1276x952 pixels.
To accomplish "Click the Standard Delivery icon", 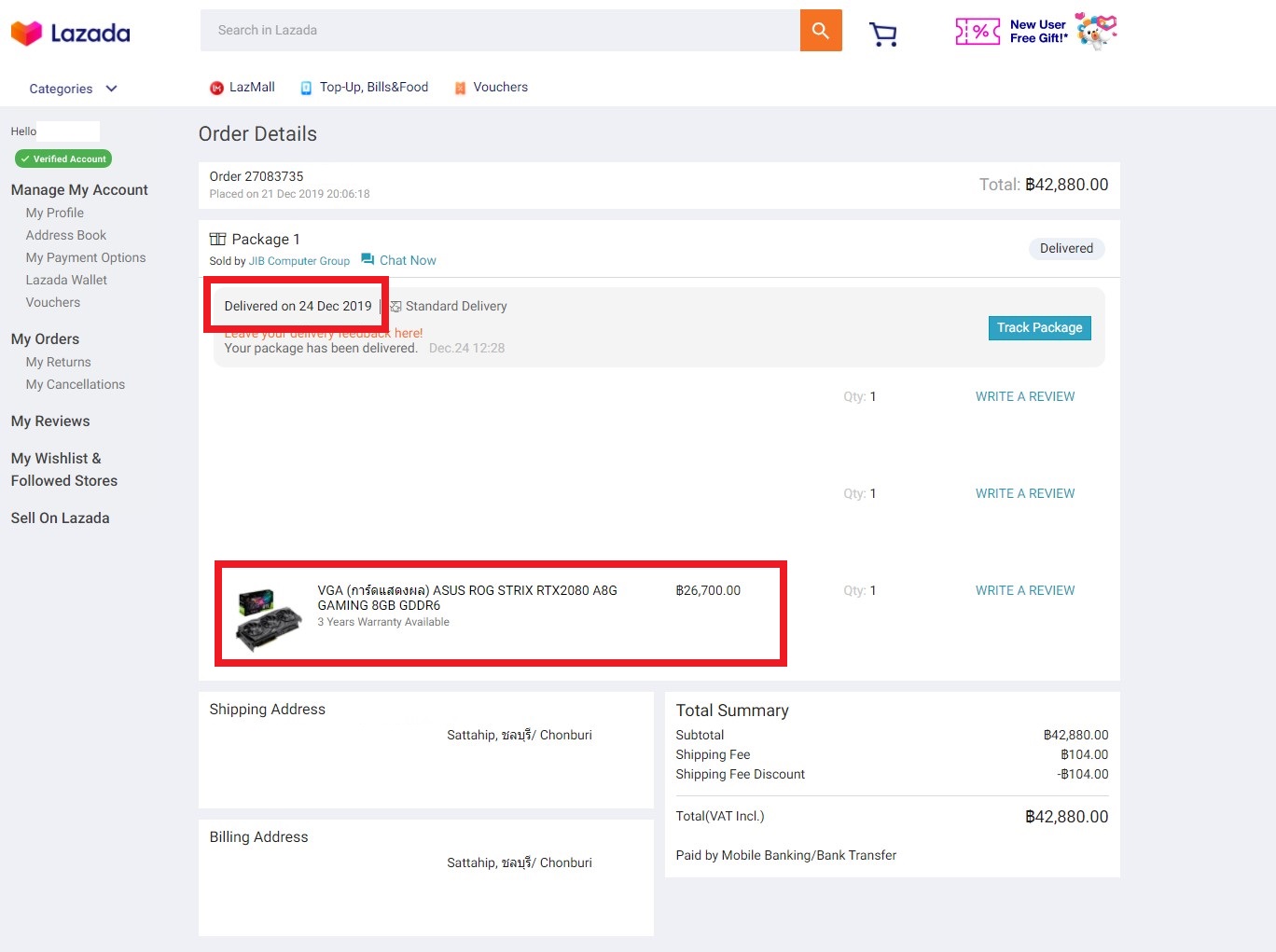I will click(x=395, y=306).
